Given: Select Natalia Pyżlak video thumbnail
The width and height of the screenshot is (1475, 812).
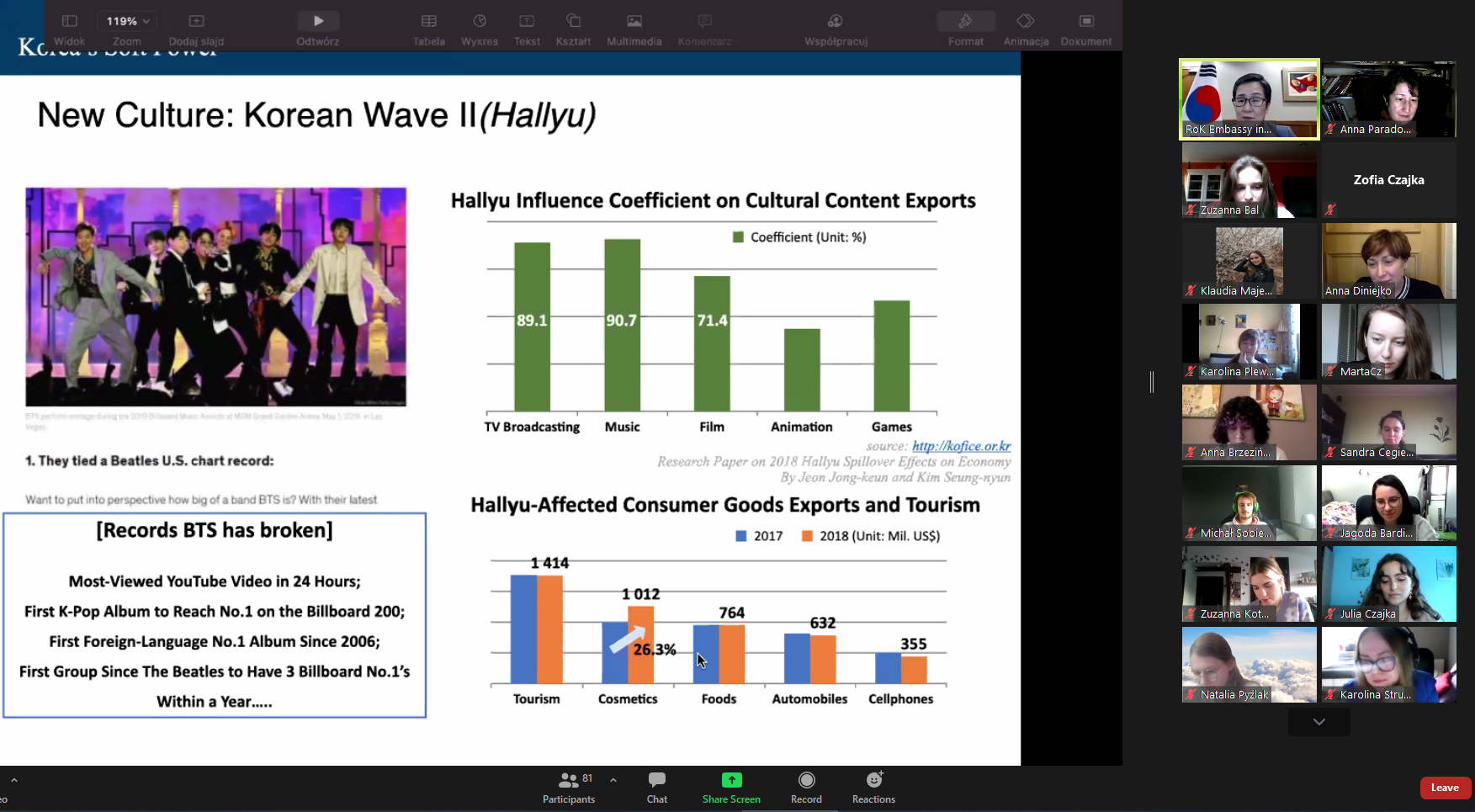Looking at the screenshot, I should click(x=1250, y=665).
